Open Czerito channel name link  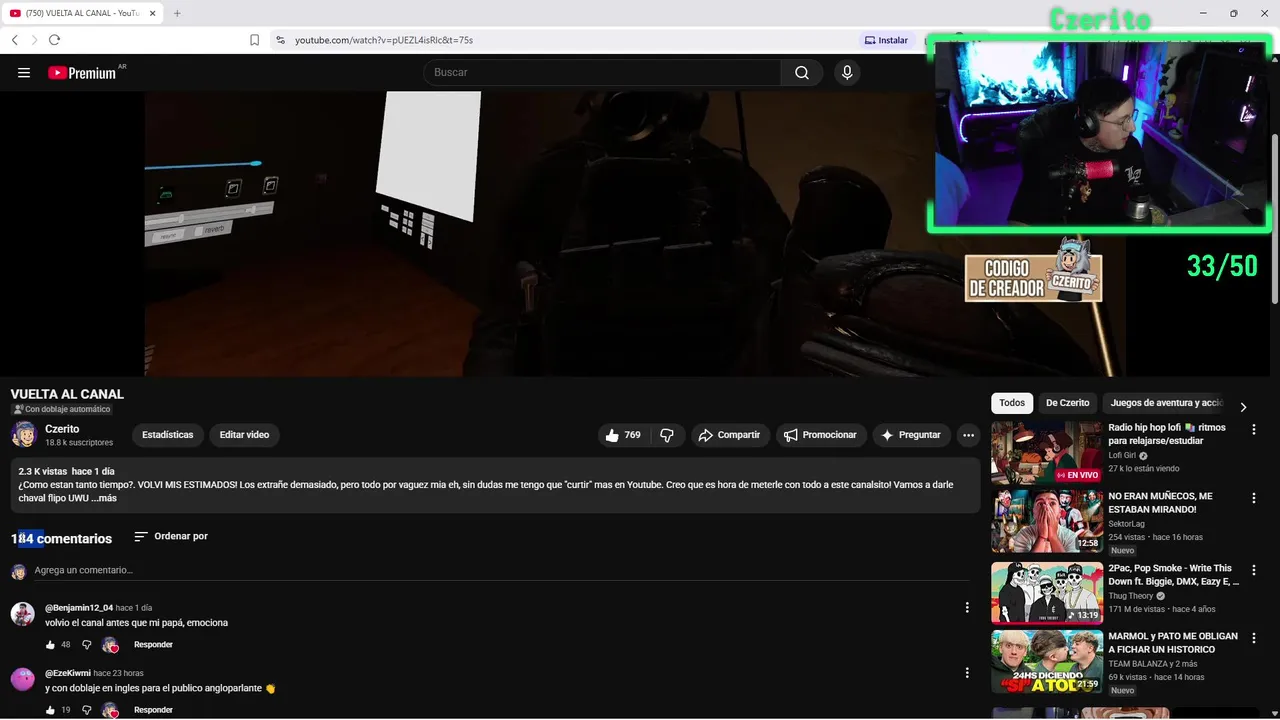[62, 429]
